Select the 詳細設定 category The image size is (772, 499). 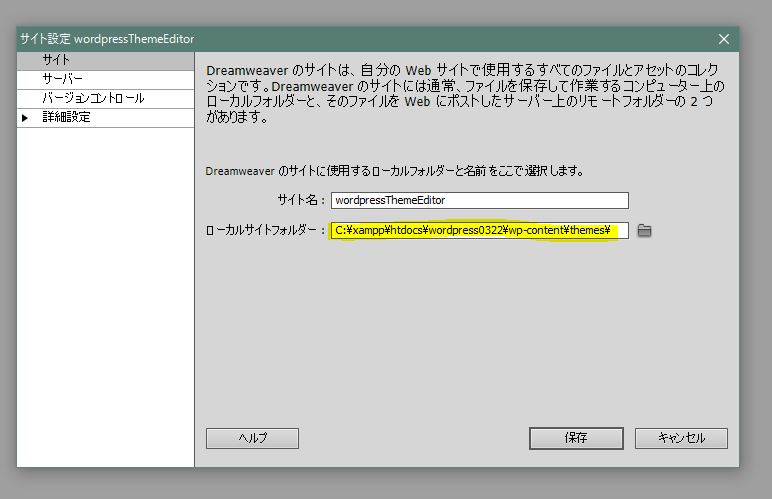coord(106,118)
